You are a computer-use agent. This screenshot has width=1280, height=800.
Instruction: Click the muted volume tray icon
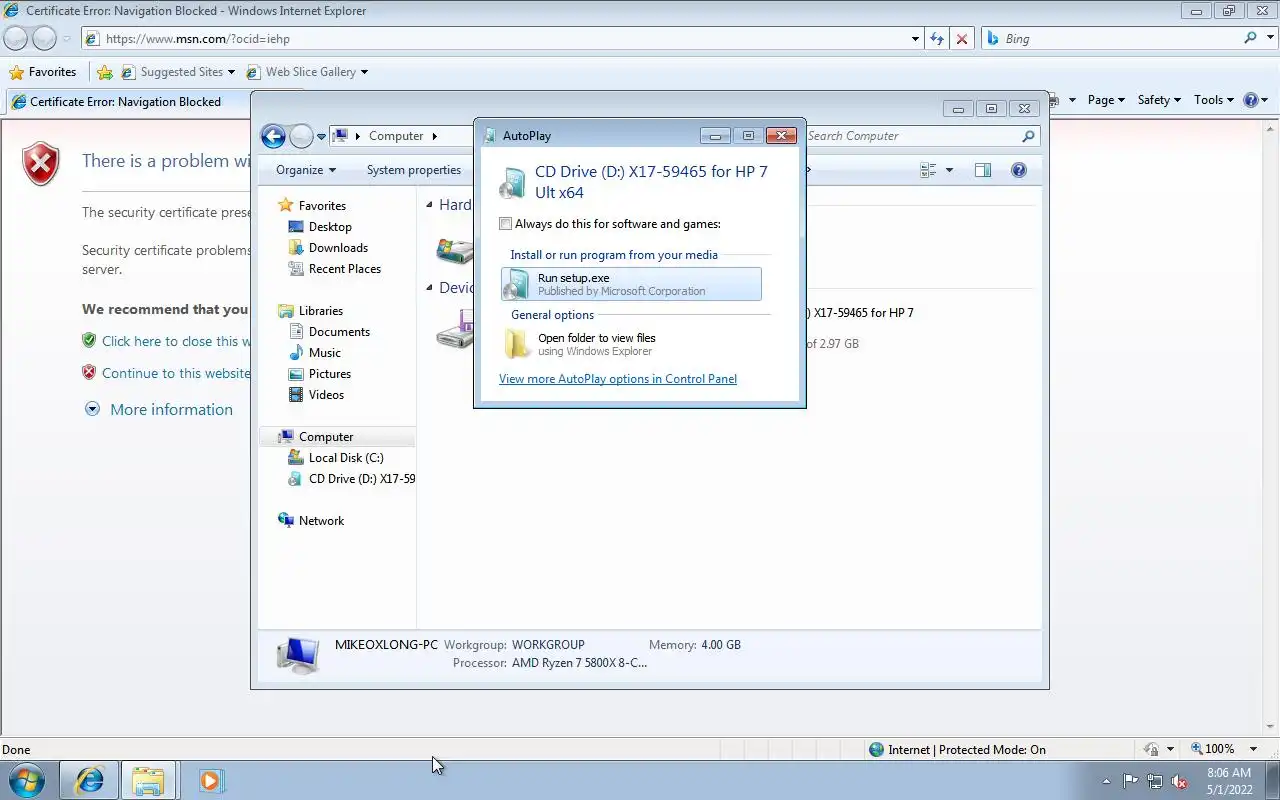point(1180,781)
